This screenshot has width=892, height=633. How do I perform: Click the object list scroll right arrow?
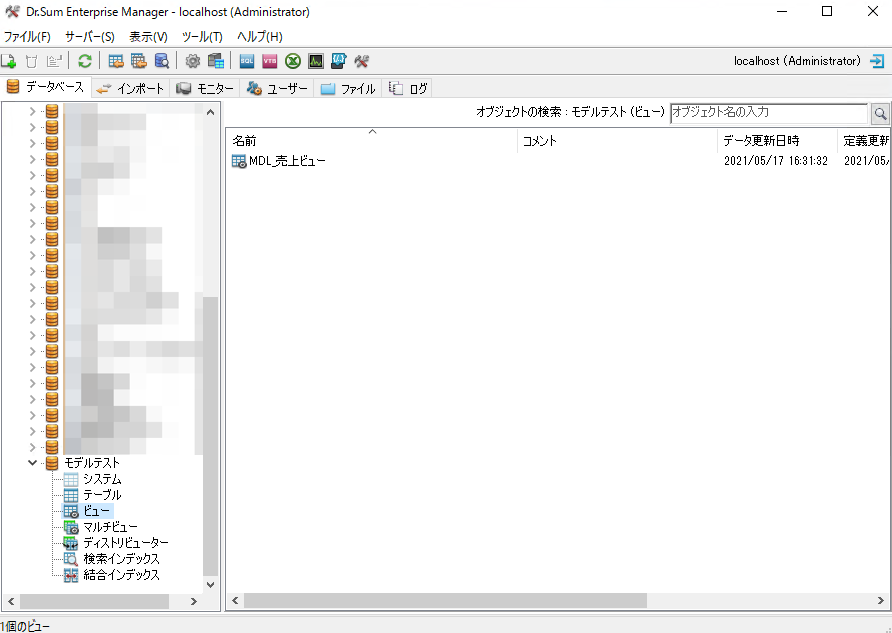pyautogui.click(x=881, y=600)
